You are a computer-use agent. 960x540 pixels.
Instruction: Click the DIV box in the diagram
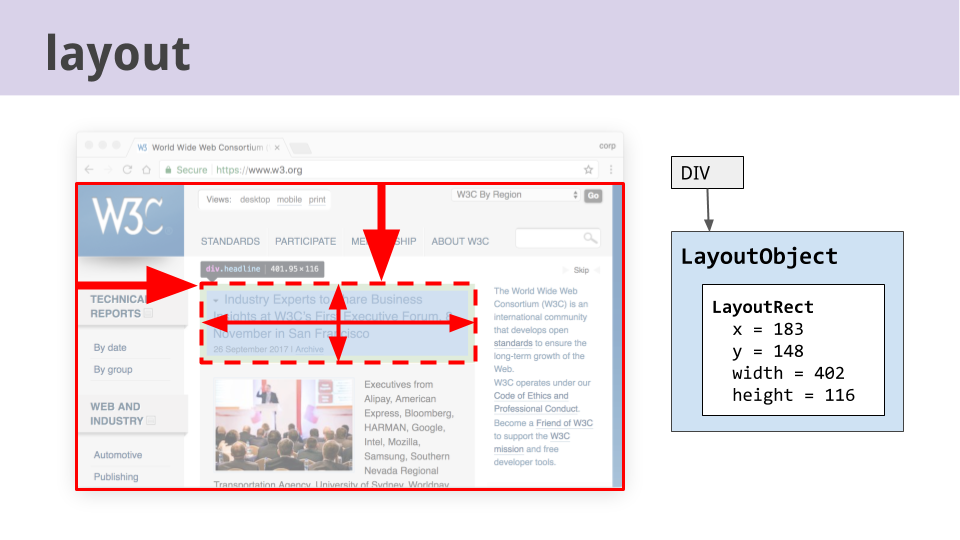click(x=707, y=173)
